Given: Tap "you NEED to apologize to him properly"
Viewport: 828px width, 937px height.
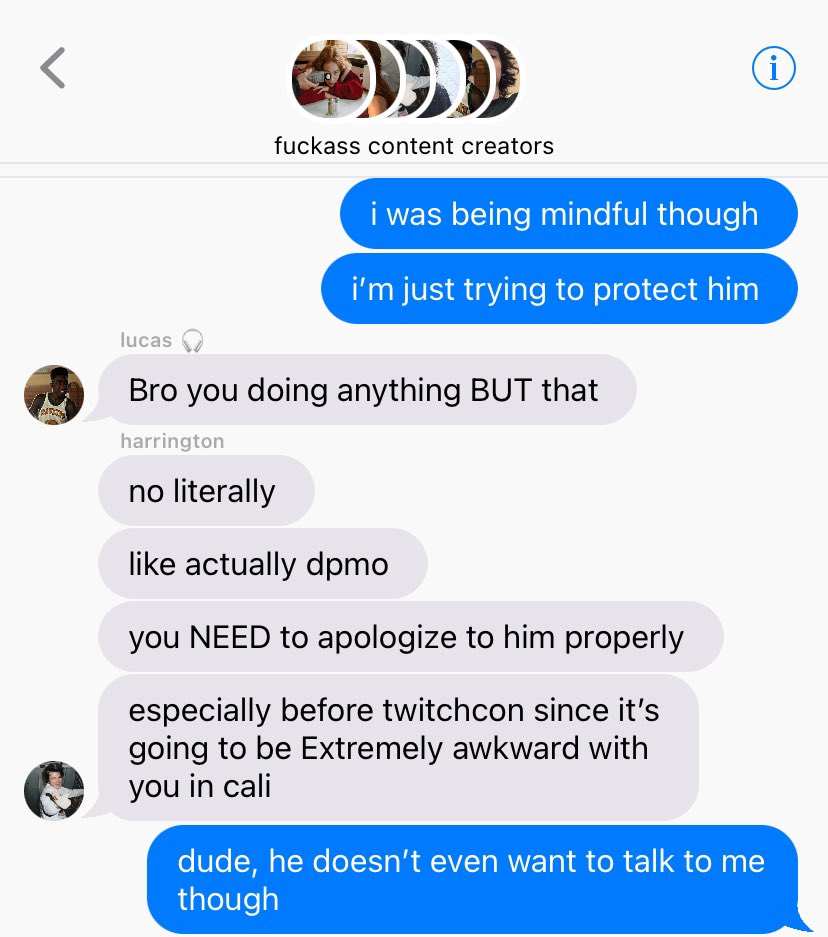Looking at the screenshot, I should (x=411, y=637).
